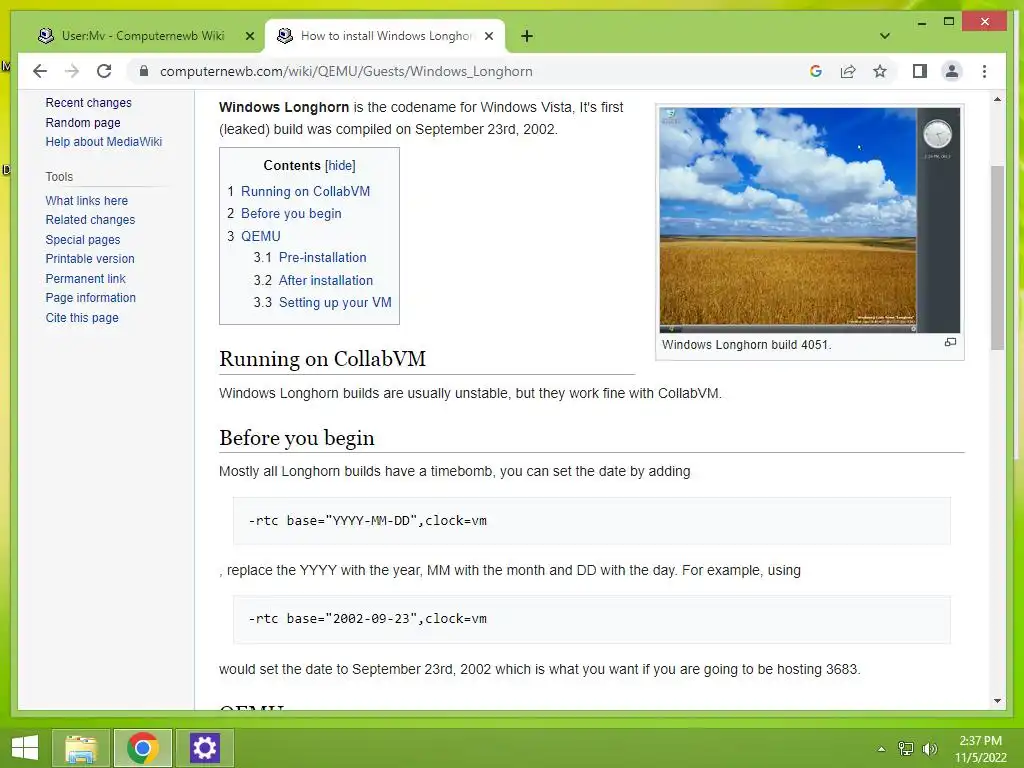Open Special pages link
Image resolution: width=1024 pixels, height=768 pixels.
click(82, 240)
